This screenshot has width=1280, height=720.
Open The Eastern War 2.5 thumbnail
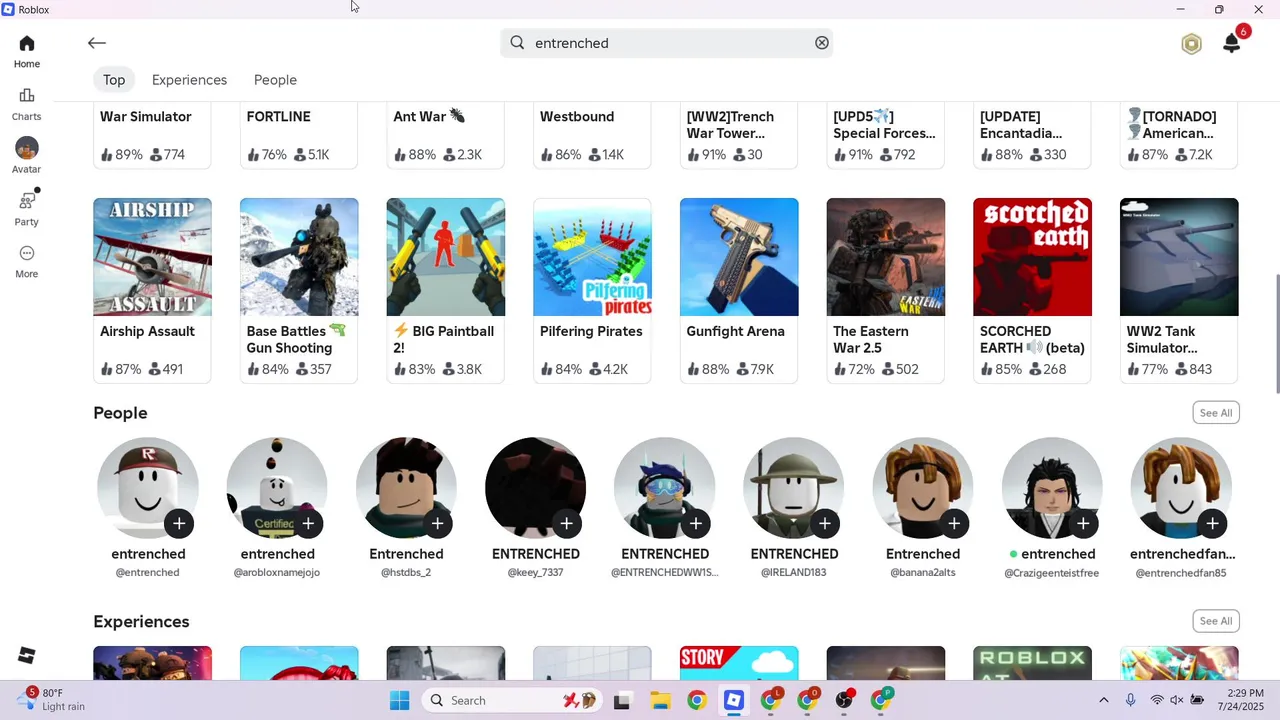[886, 257]
